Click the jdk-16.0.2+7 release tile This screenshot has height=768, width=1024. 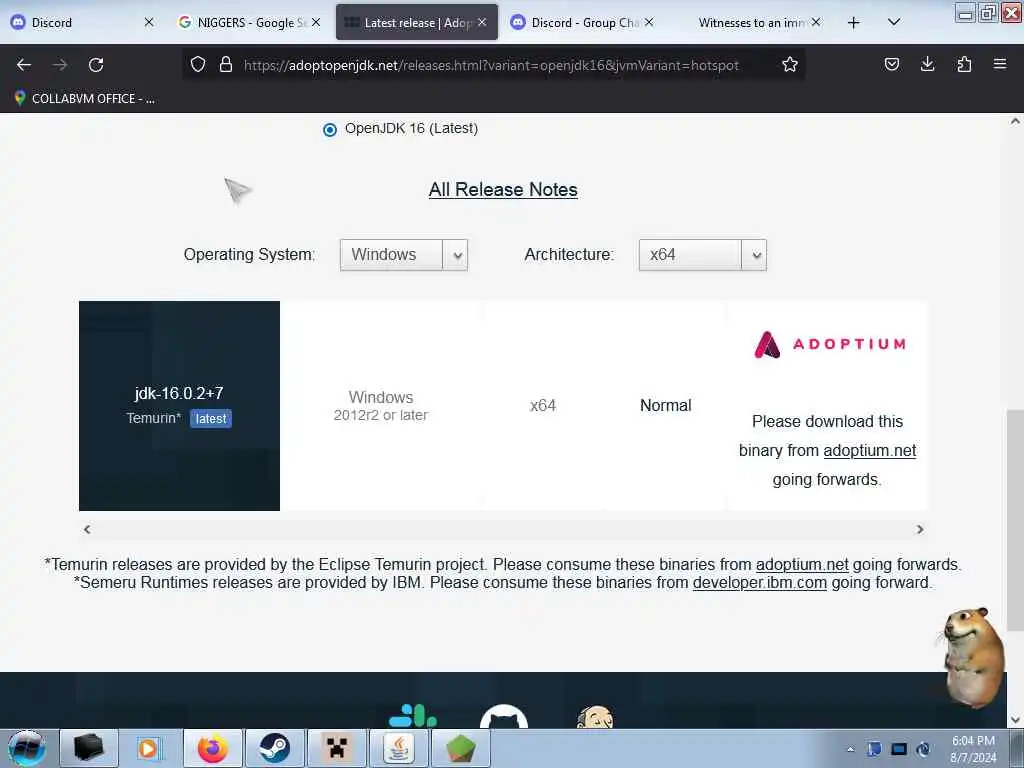point(179,406)
